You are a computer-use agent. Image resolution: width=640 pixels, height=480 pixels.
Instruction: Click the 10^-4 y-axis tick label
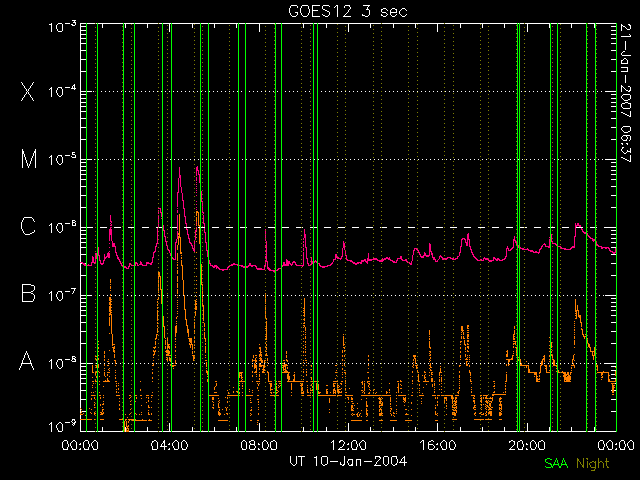click(x=62, y=91)
